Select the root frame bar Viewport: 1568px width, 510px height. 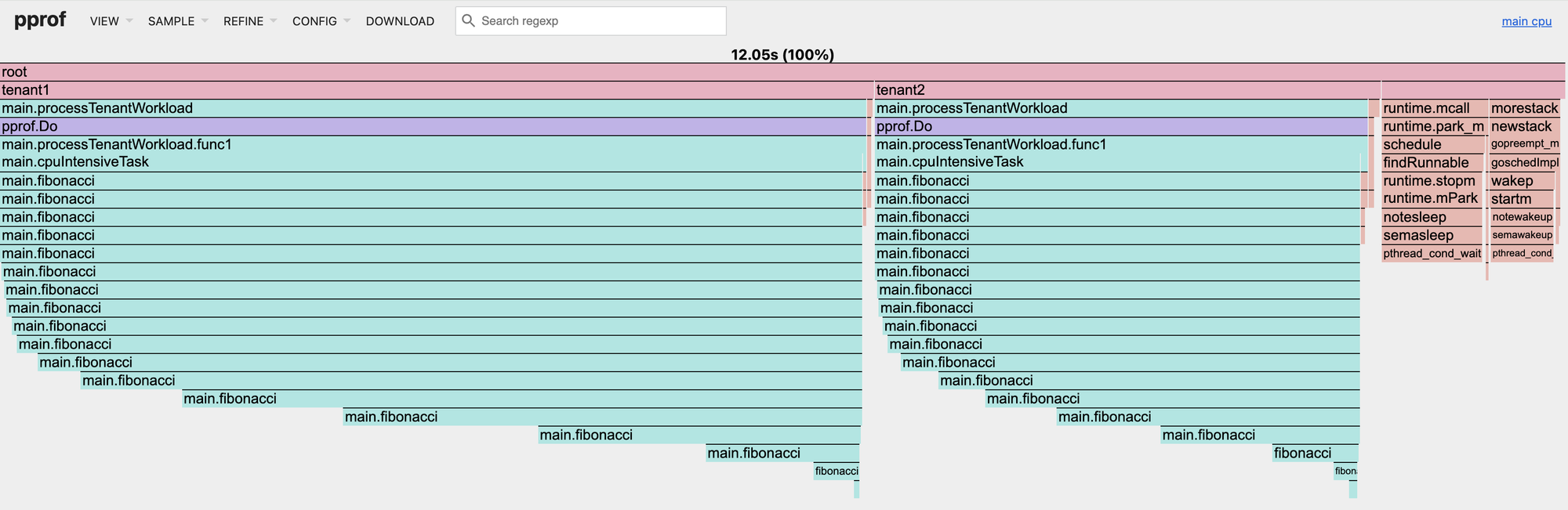point(782,72)
